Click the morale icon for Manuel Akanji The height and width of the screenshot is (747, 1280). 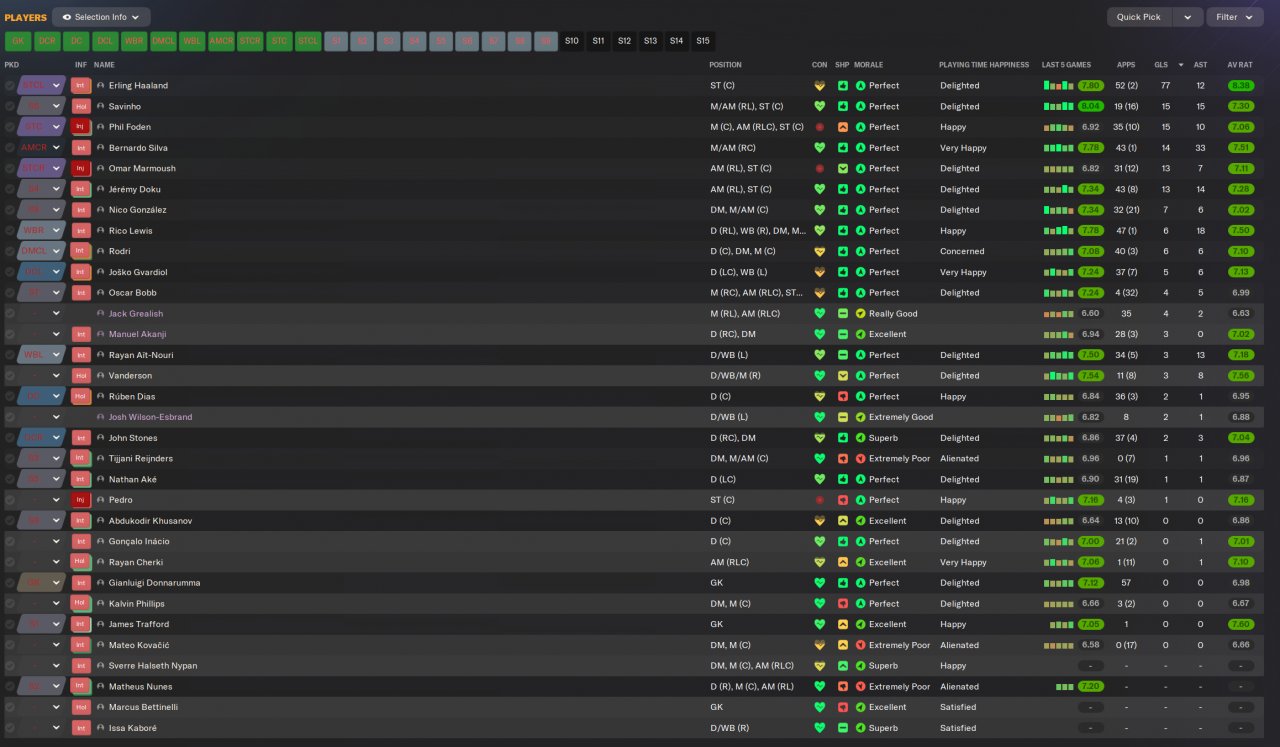point(860,335)
